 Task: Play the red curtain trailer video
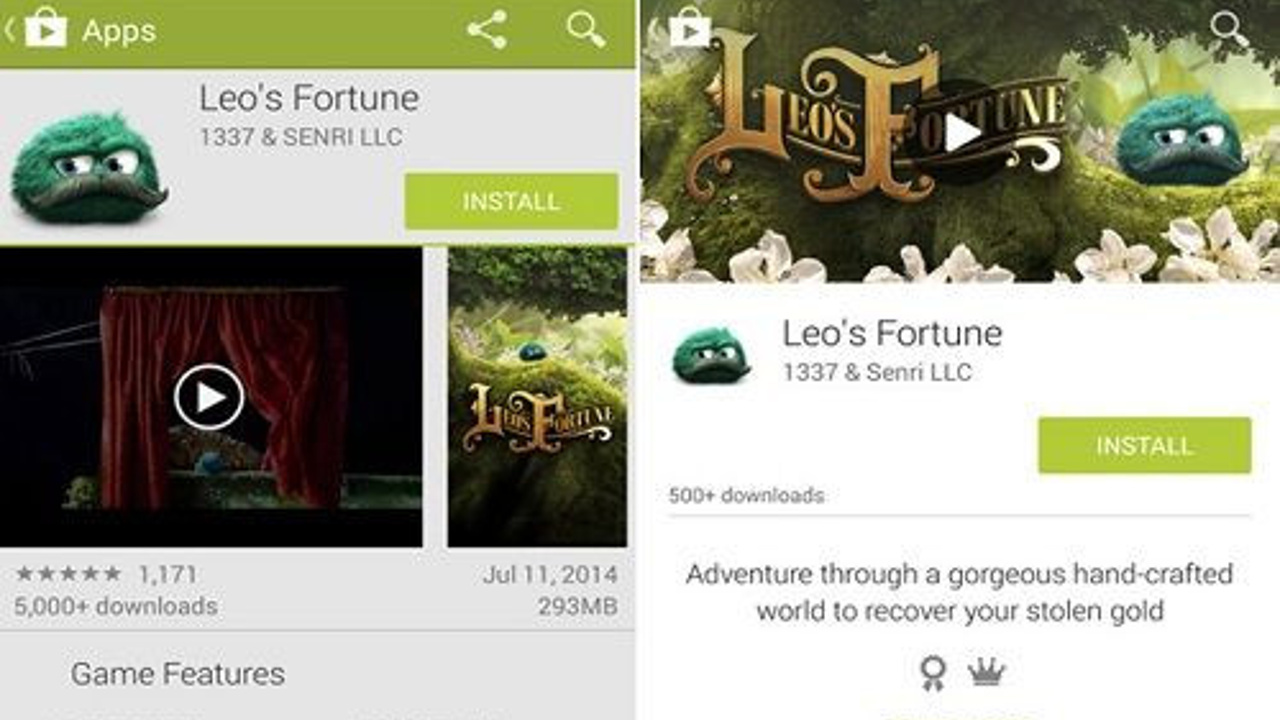[x=209, y=397]
